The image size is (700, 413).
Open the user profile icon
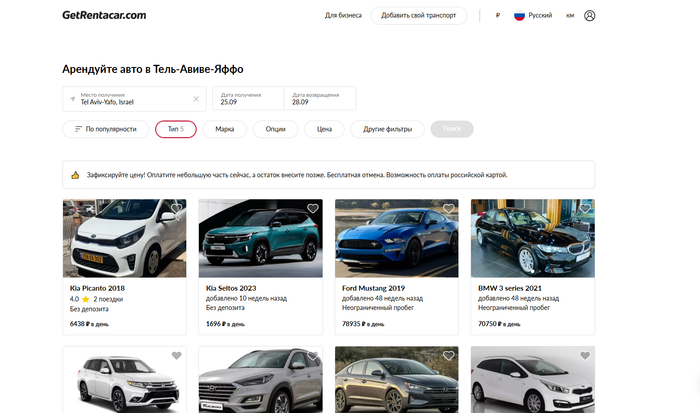(x=589, y=16)
